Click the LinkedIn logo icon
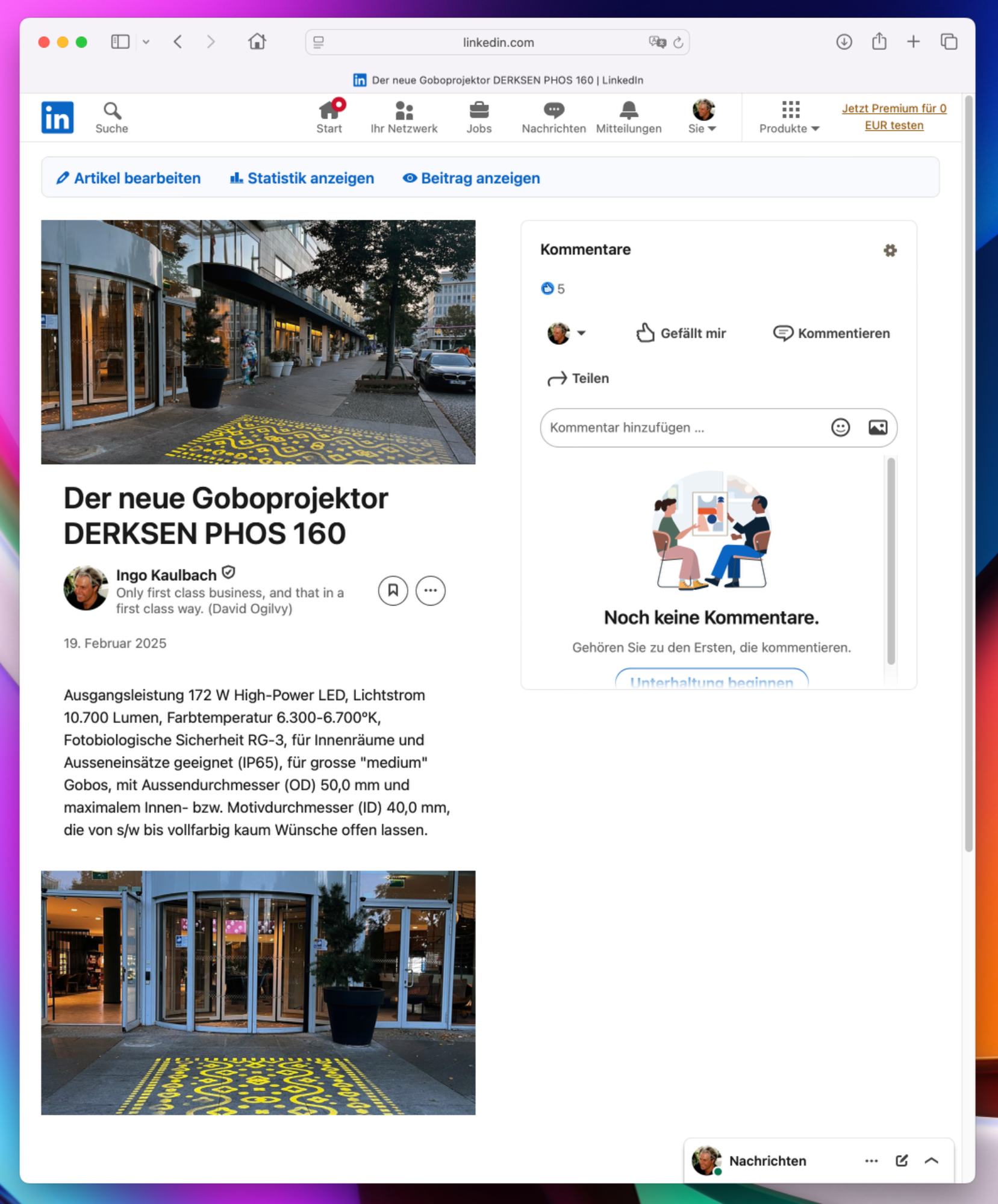The width and height of the screenshot is (998, 1204). 57,117
